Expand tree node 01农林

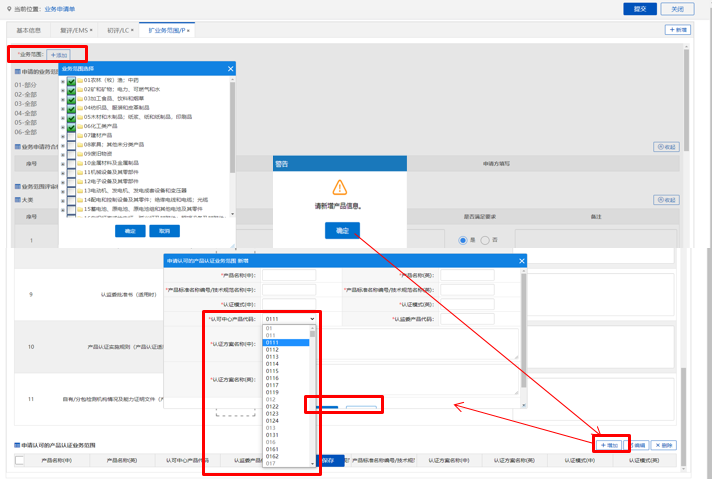(x=63, y=82)
